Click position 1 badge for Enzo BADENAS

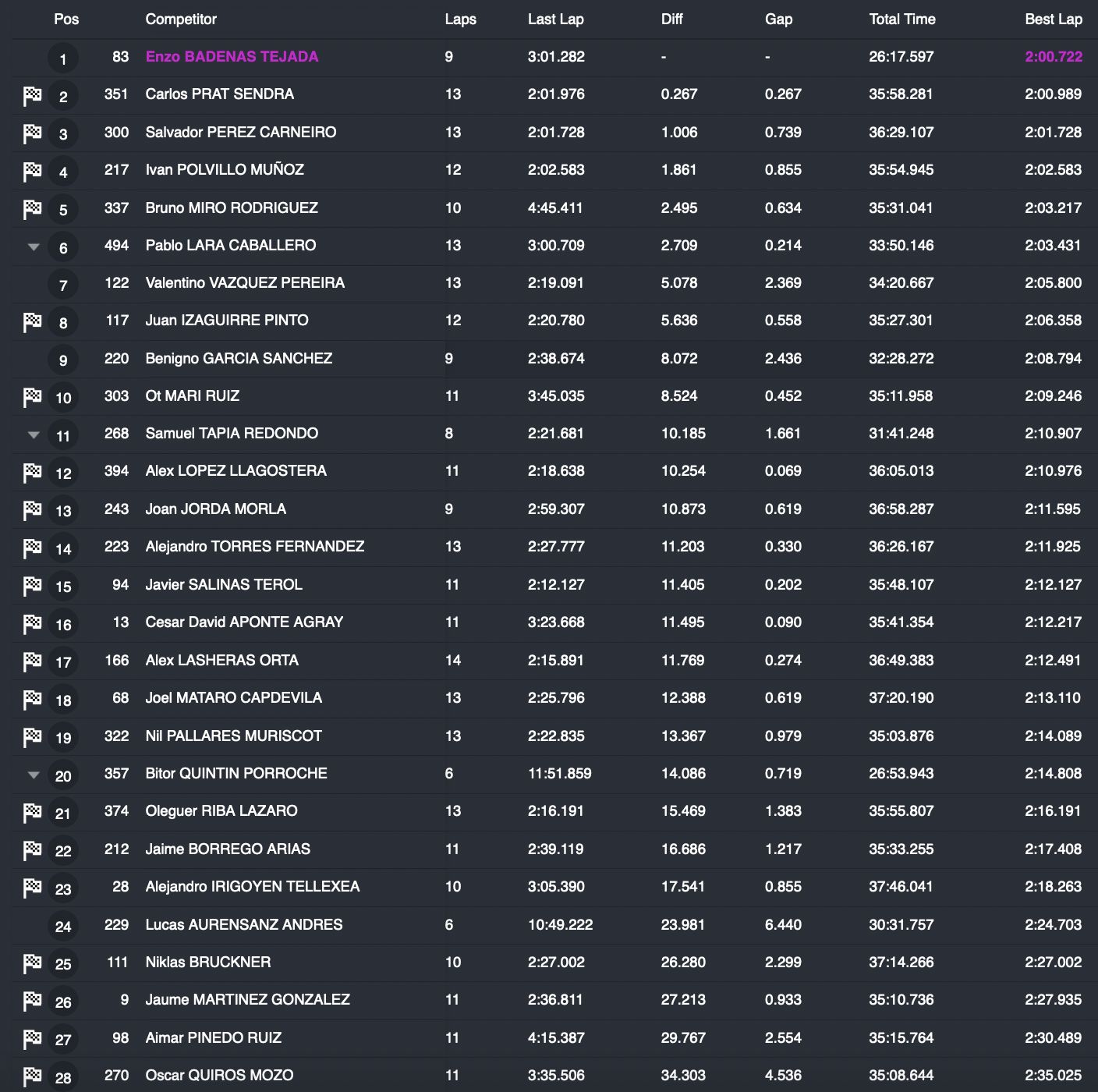tap(63, 58)
